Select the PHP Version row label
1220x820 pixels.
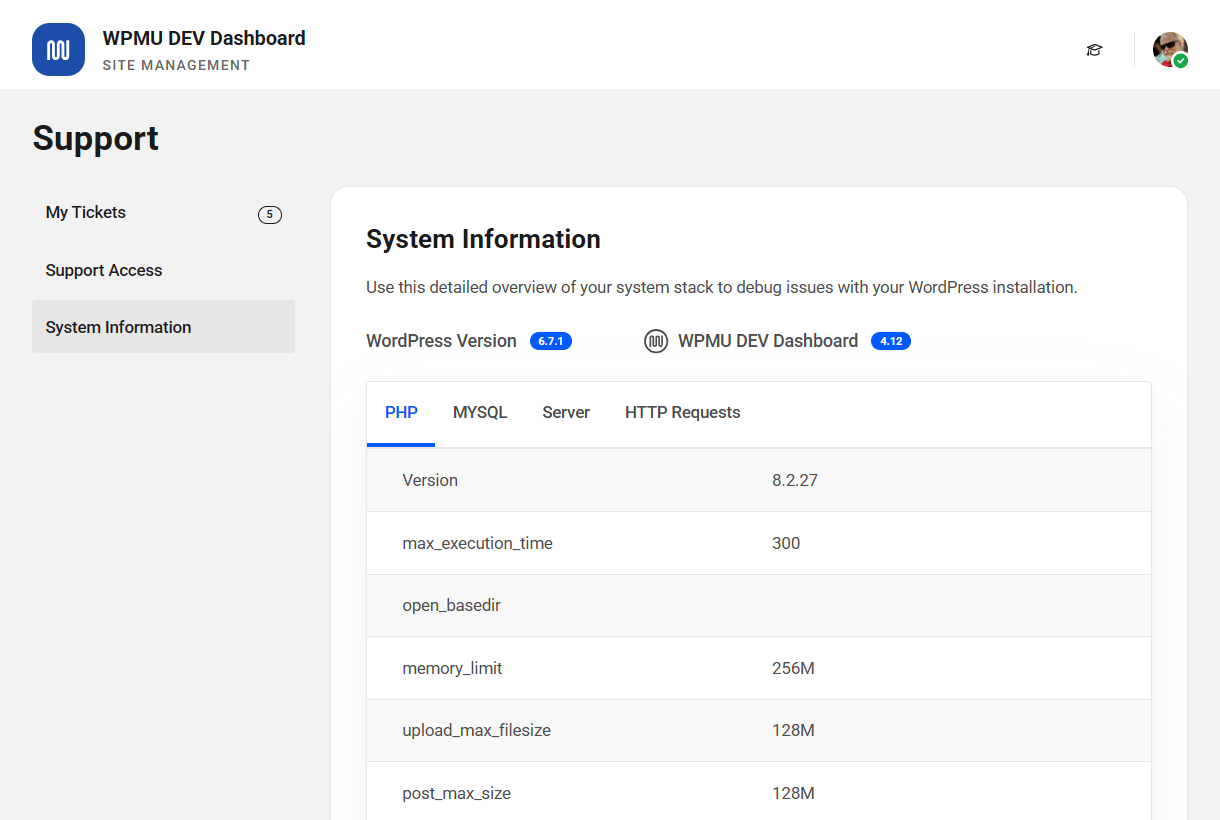tap(430, 480)
